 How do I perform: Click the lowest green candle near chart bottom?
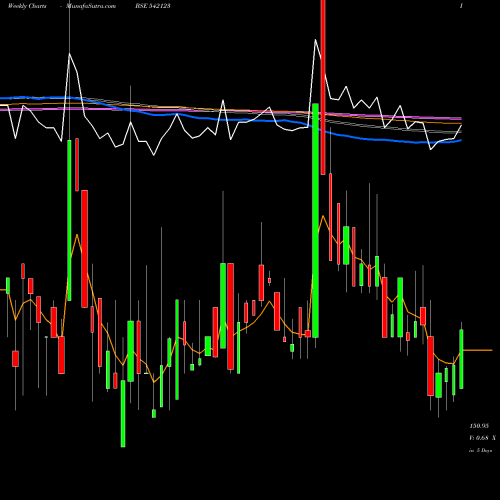[x=123, y=413]
